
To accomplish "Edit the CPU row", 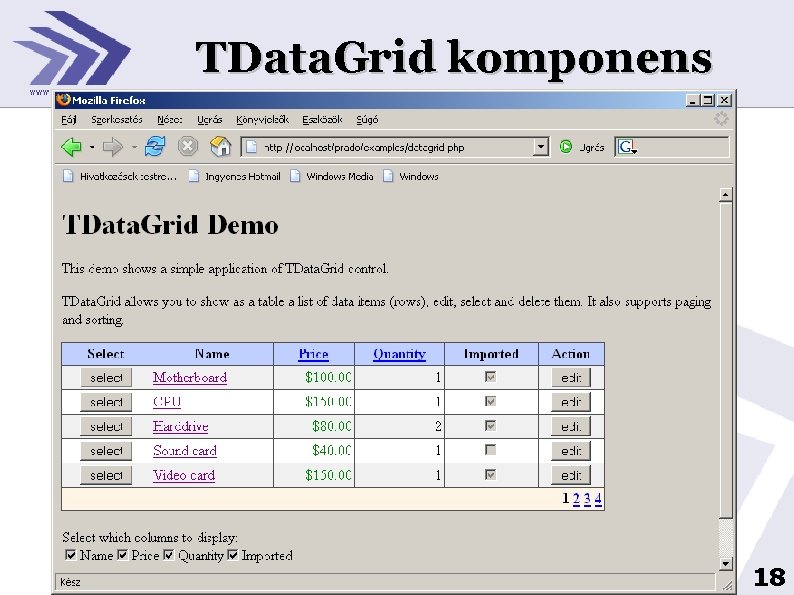I will pos(571,402).
